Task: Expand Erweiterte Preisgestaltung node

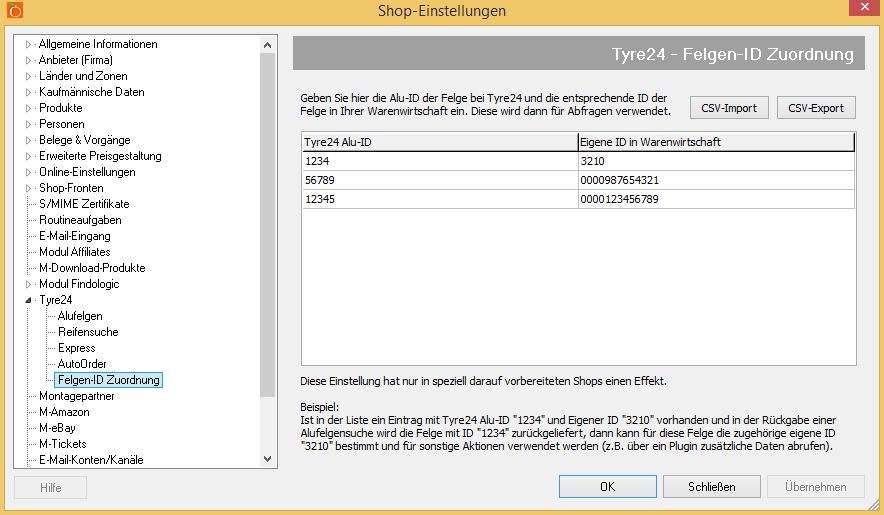Action: click(x=28, y=156)
